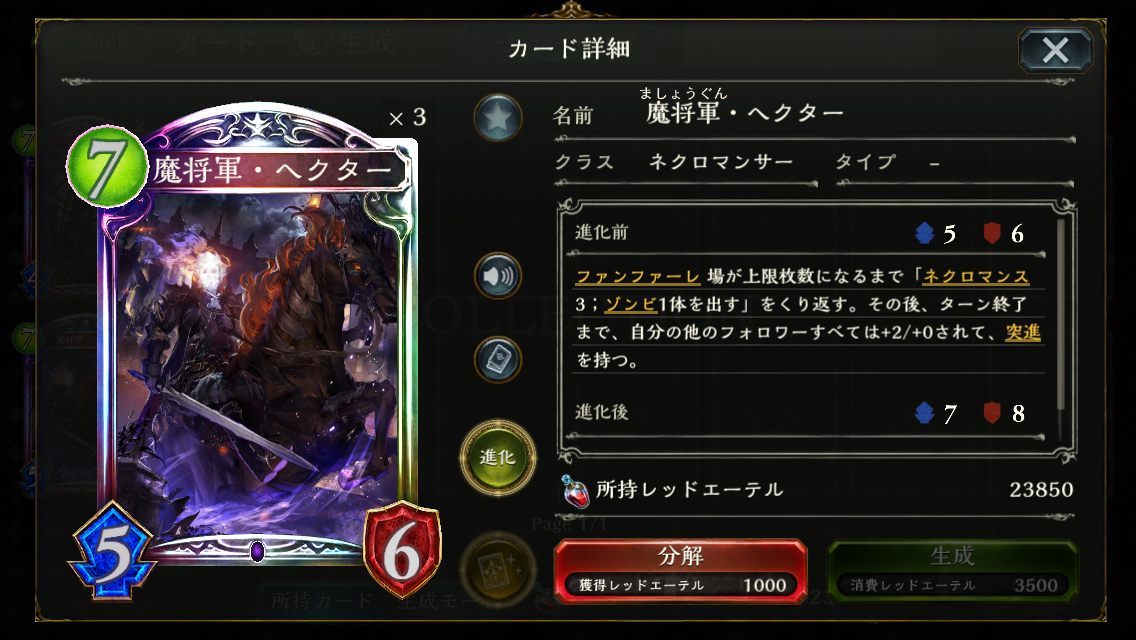Click the red ether vial icon
The width and height of the screenshot is (1136, 640).
(576, 491)
